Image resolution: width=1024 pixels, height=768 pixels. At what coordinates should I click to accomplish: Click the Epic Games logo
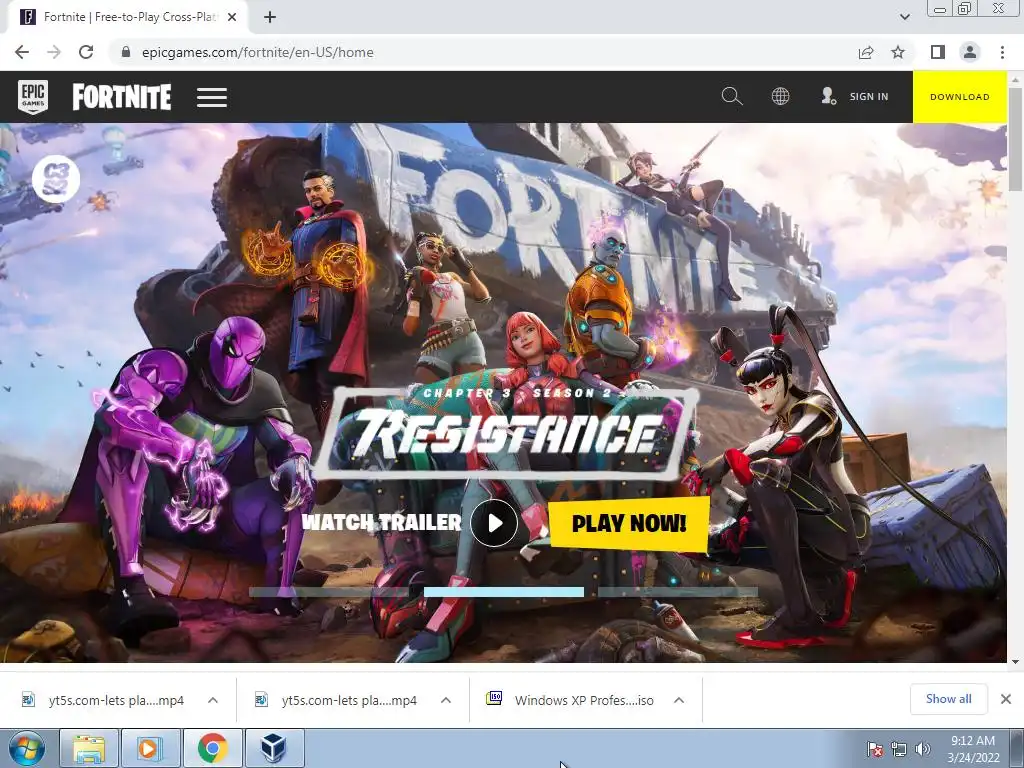[x=33, y=97]
